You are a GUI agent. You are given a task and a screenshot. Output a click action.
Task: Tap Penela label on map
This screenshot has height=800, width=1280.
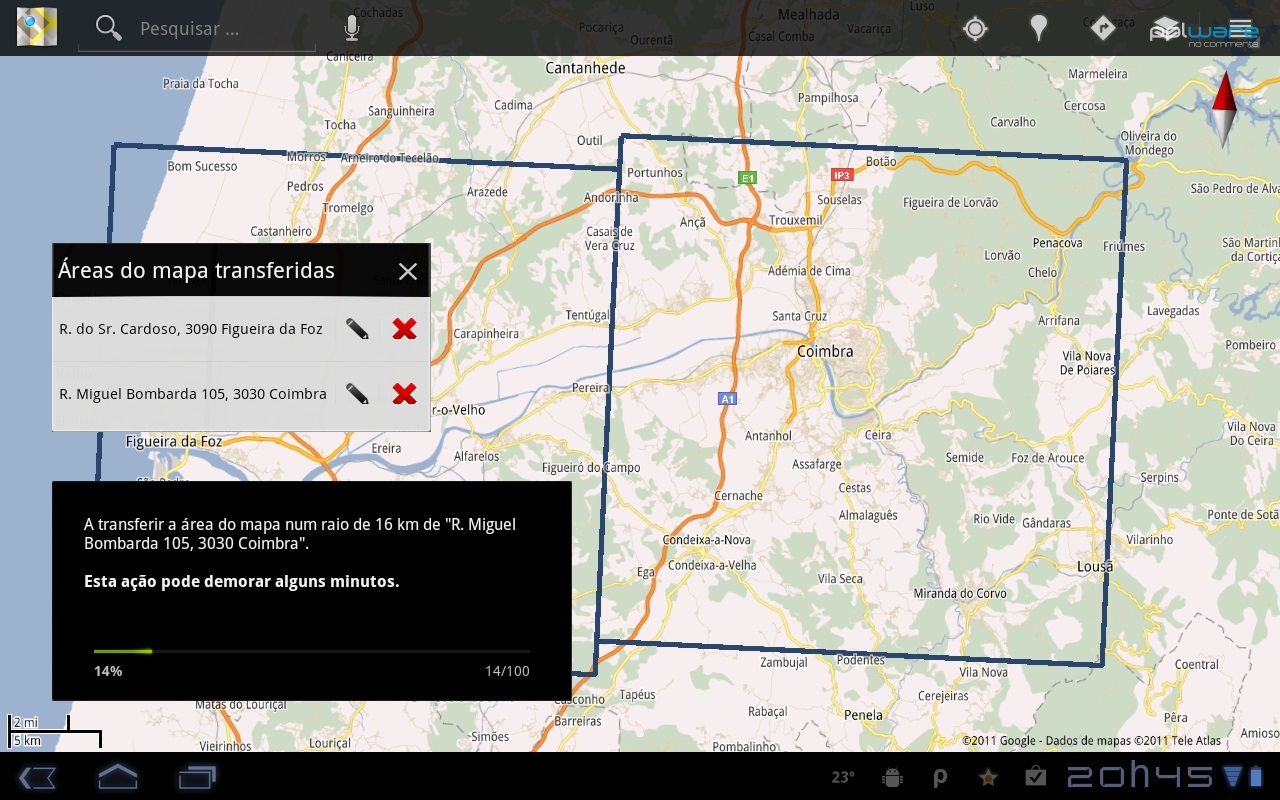pyautogui.click(x=864, y=715)
